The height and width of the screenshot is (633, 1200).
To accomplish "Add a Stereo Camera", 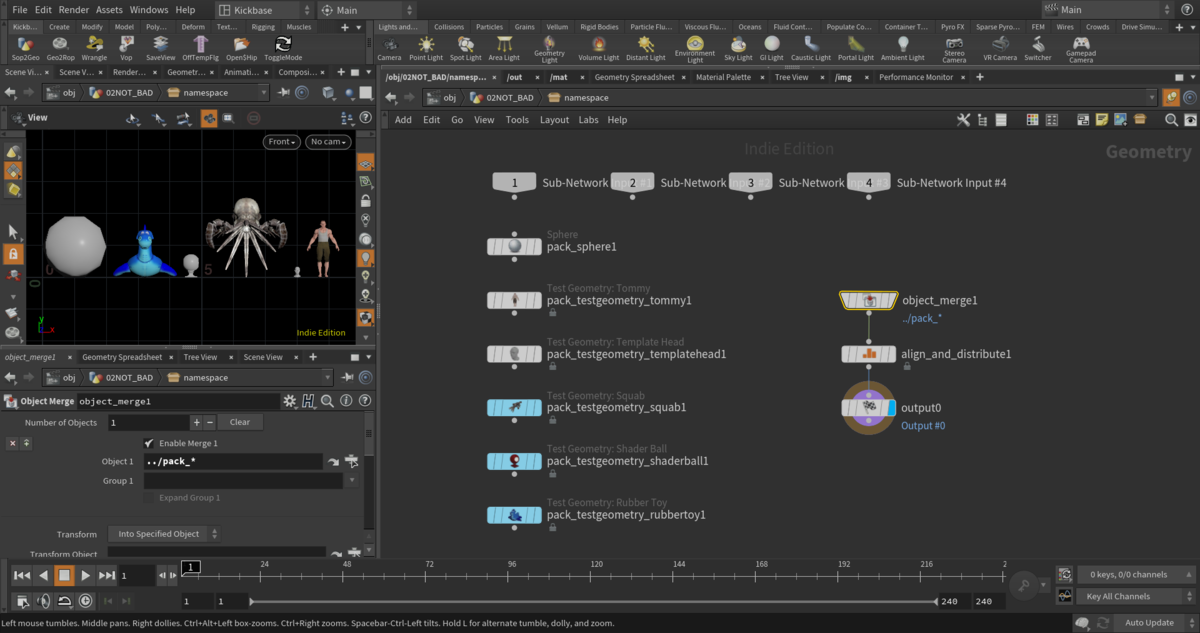I will point(954,50).
